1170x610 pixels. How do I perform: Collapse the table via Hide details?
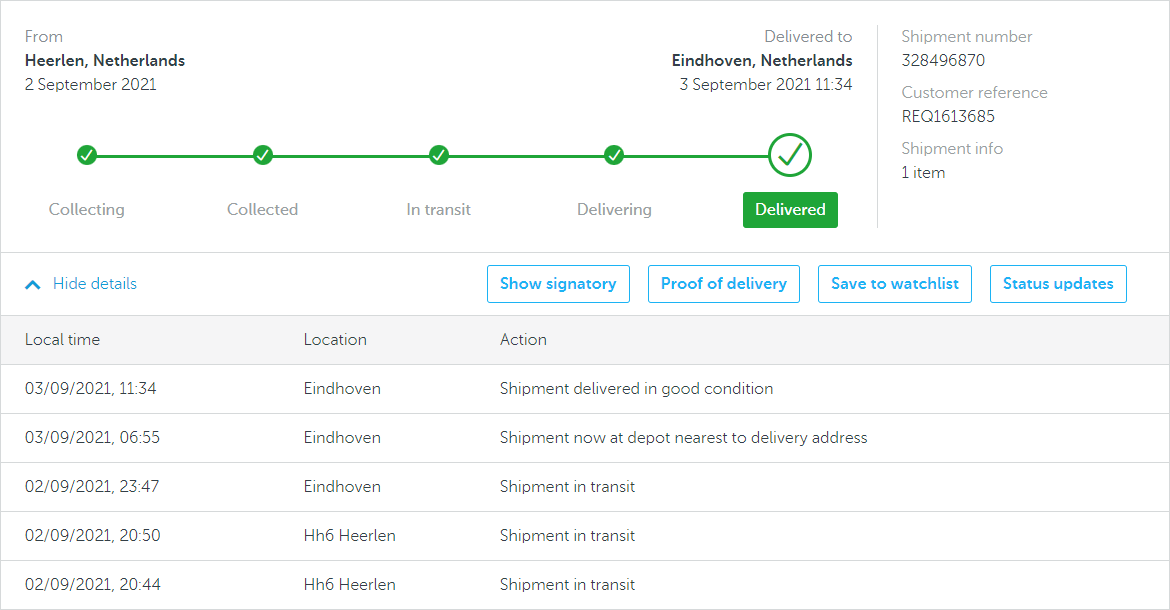(x=94, y=284)
